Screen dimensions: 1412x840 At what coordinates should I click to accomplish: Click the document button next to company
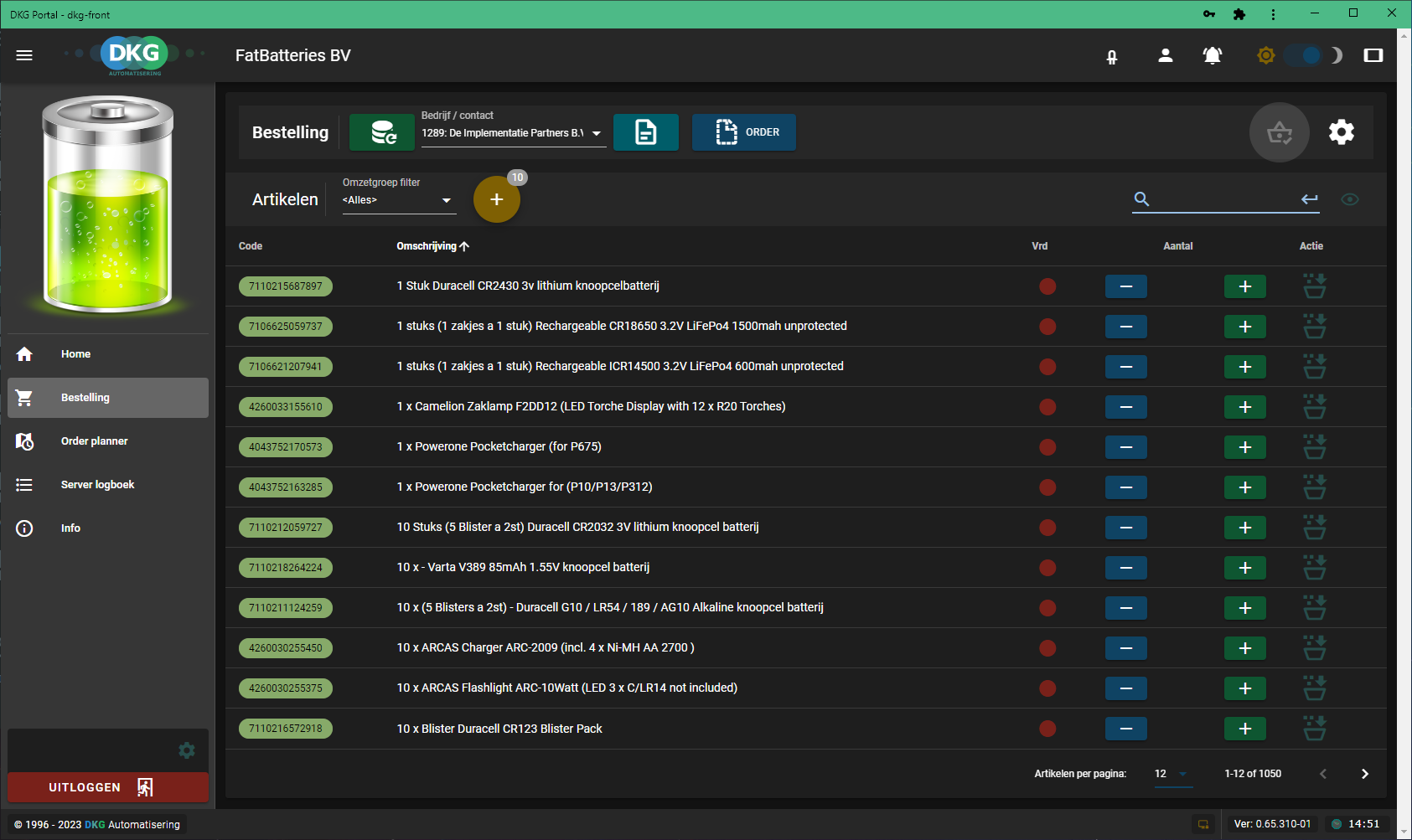(646, 132)
